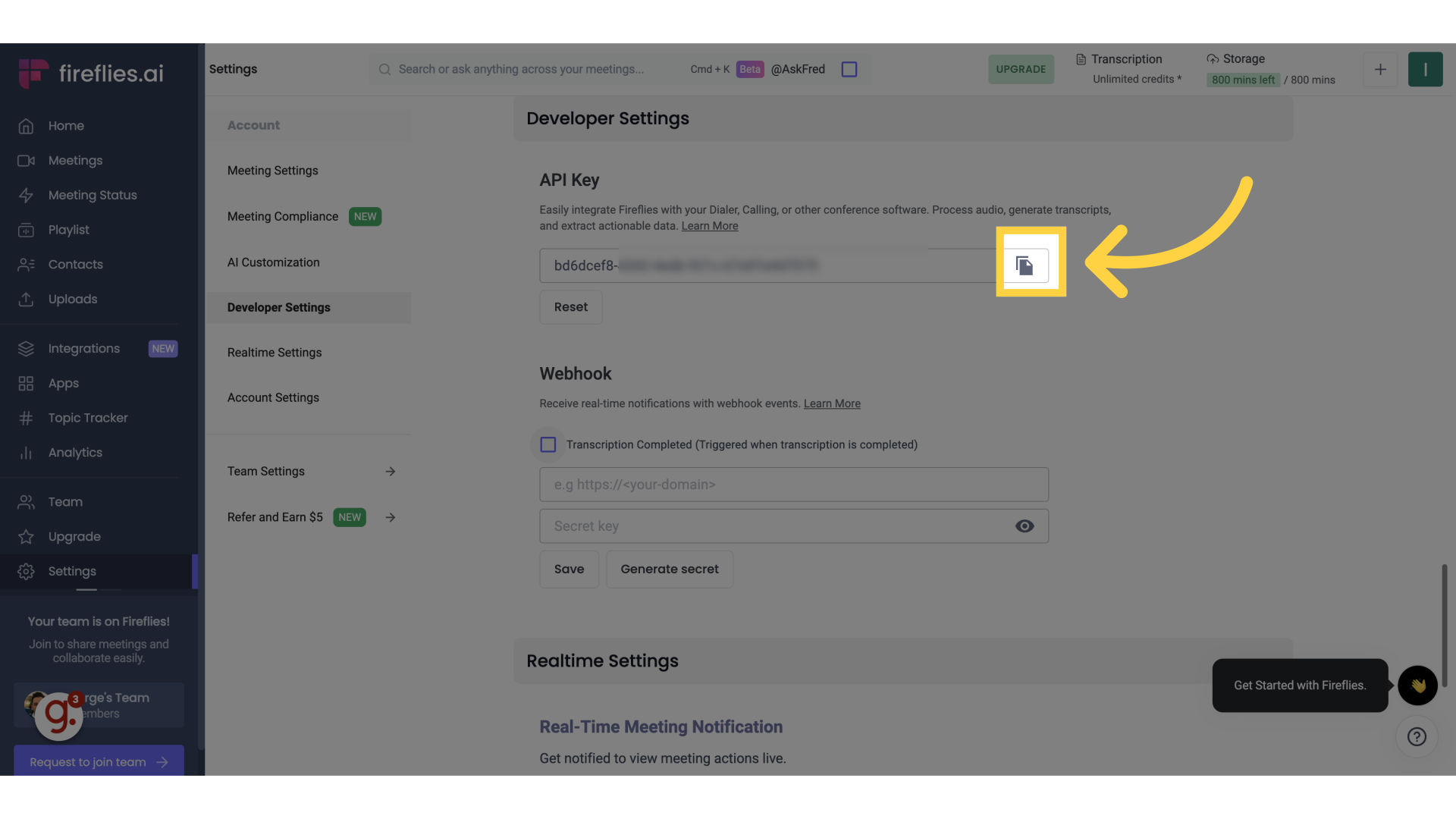Viewport: 1456px width, 819px height.
Task: Generate a new webhook secret
Action: coord(670,569)
